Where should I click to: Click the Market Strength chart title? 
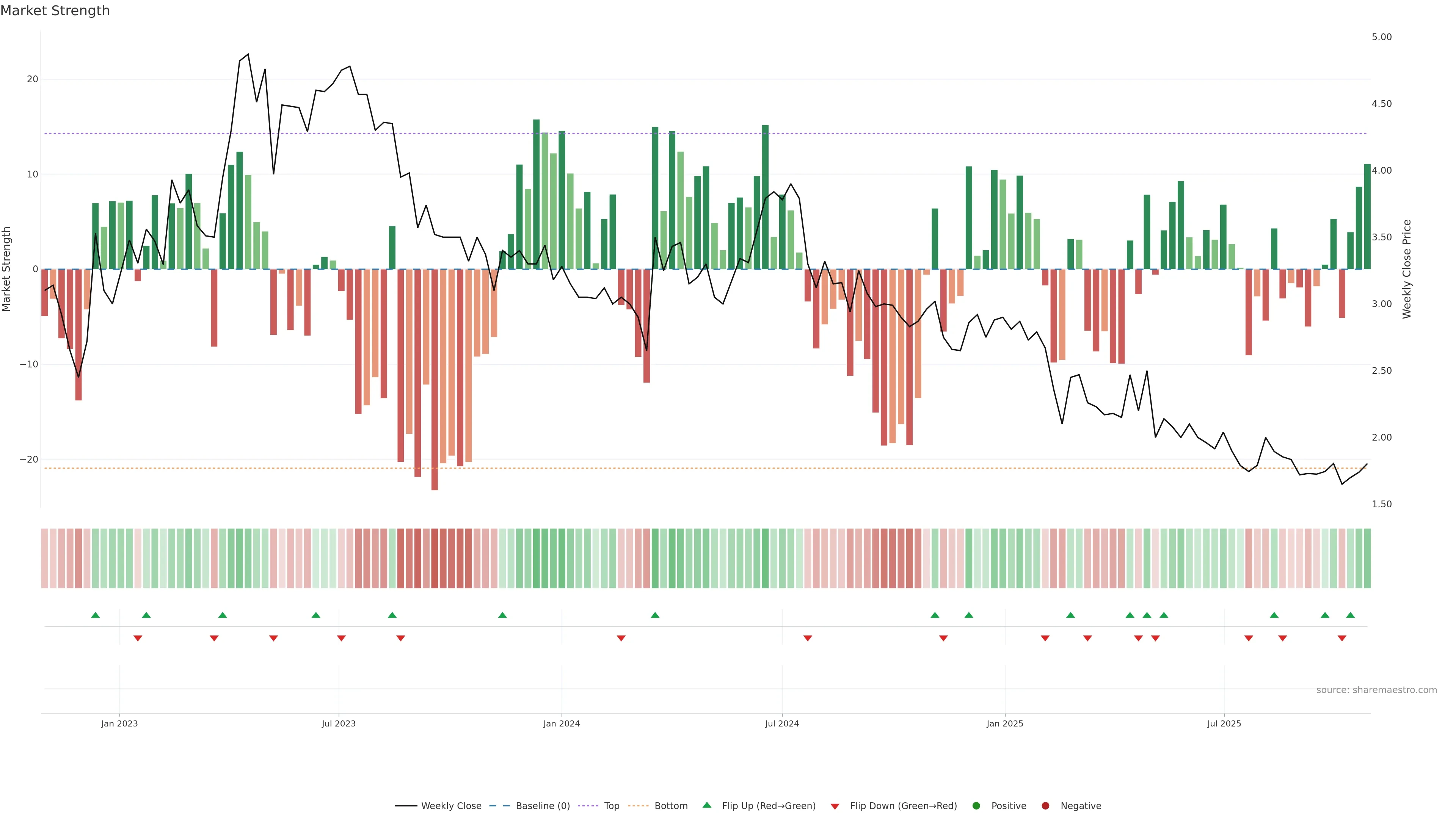coord(55,11)
